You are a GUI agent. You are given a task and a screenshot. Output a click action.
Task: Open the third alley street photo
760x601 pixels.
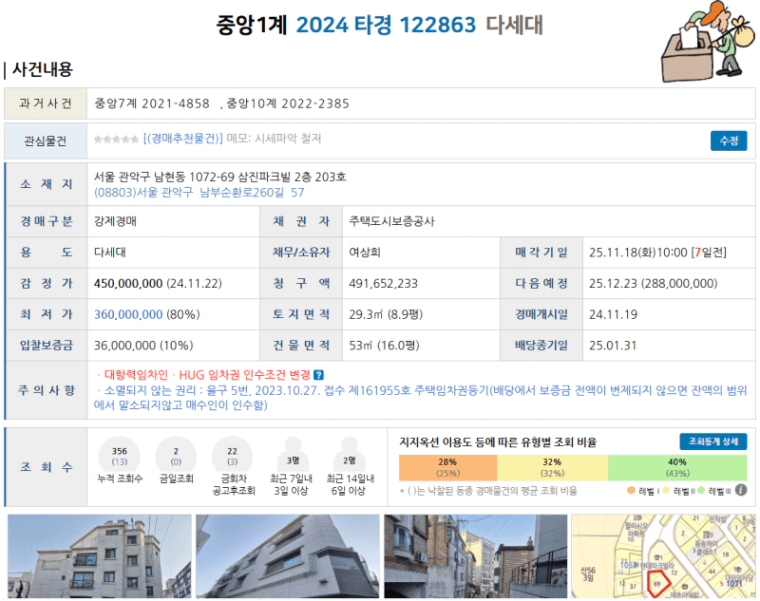[x=475, y=556]
